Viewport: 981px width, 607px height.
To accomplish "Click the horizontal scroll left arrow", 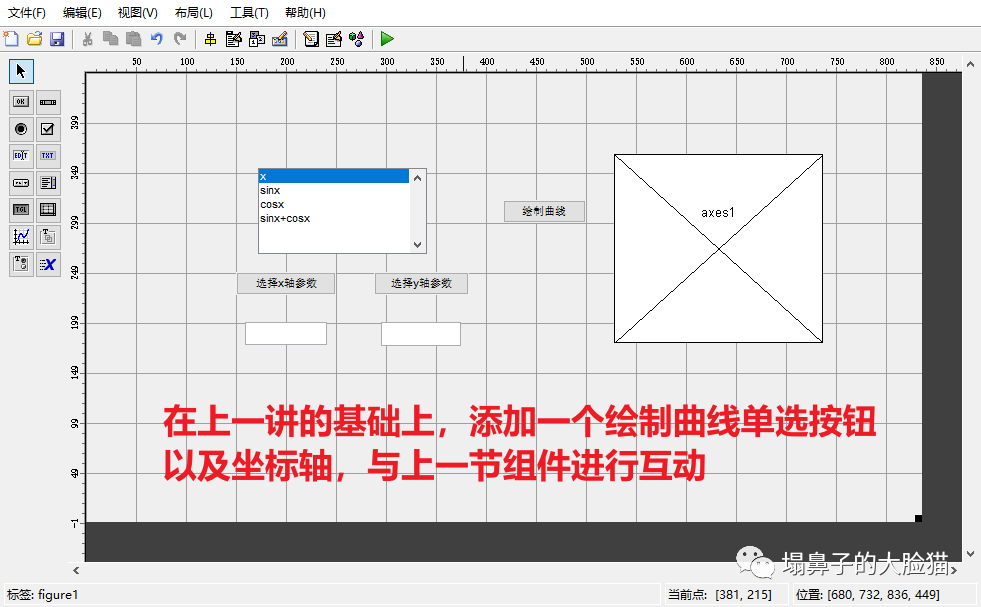I will point(76,570).
